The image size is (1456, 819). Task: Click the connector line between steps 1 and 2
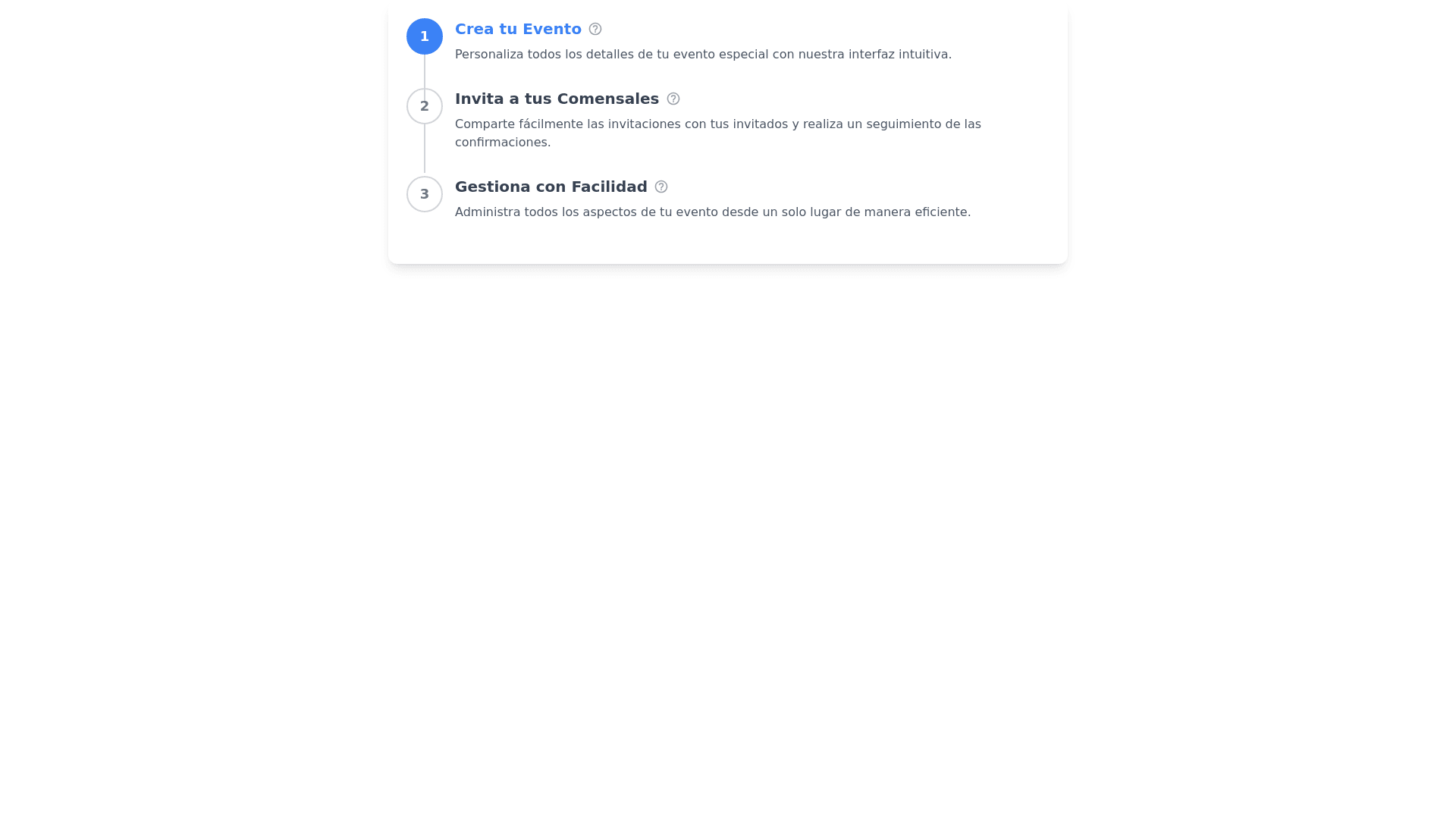point(425,71)
